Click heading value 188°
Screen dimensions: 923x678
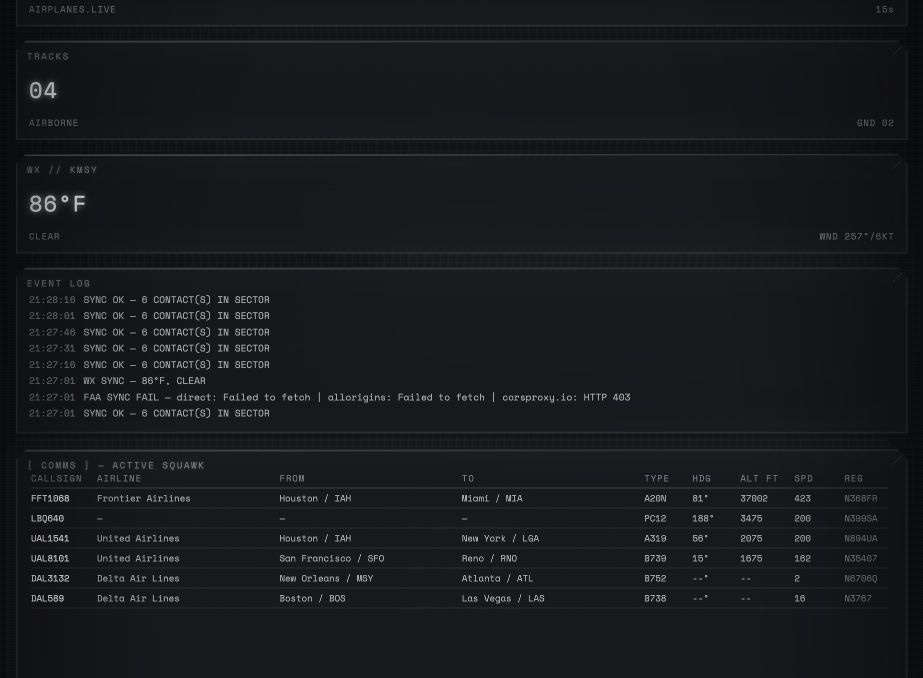point(703,519)
